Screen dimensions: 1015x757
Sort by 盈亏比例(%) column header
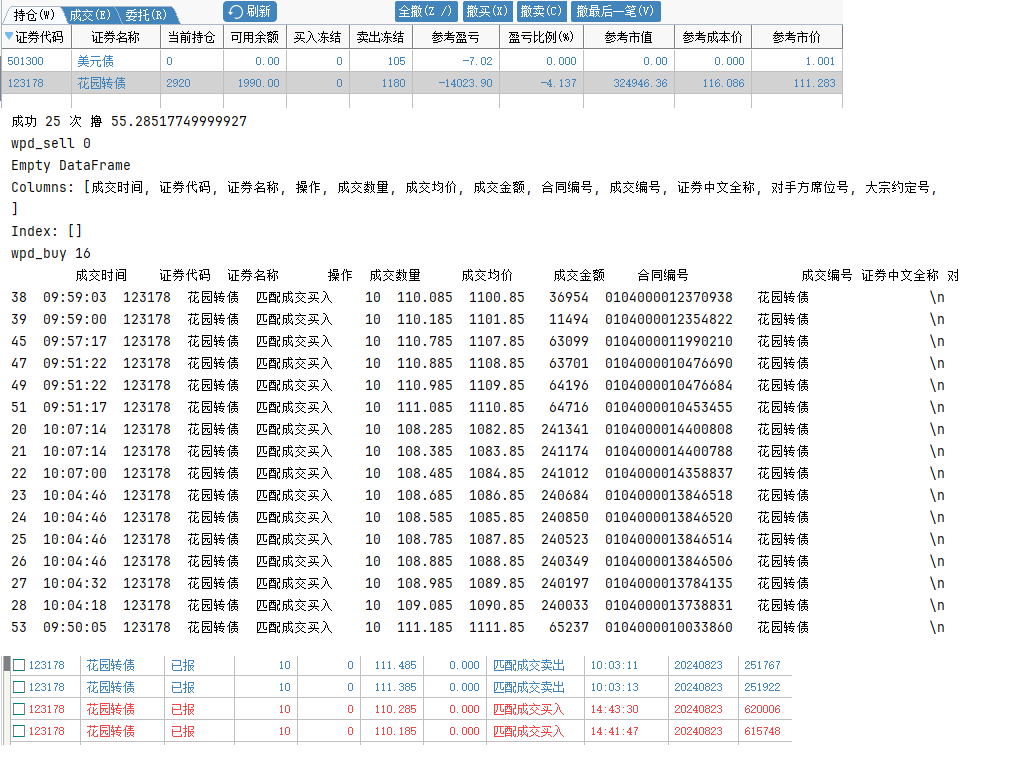(540, 37)
